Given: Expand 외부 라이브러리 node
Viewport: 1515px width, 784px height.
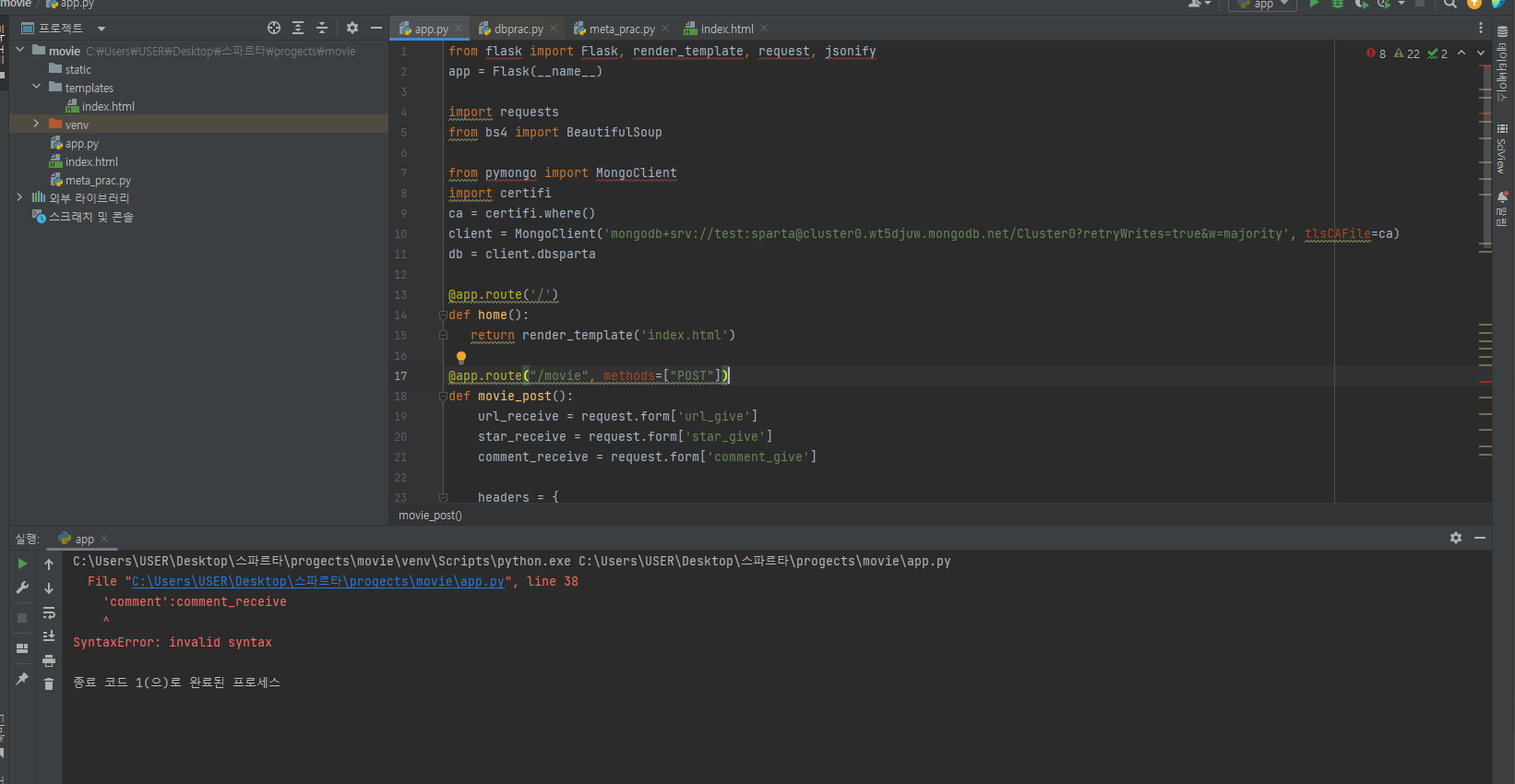Looking at the screenshot, I should (x=20, y=197).
